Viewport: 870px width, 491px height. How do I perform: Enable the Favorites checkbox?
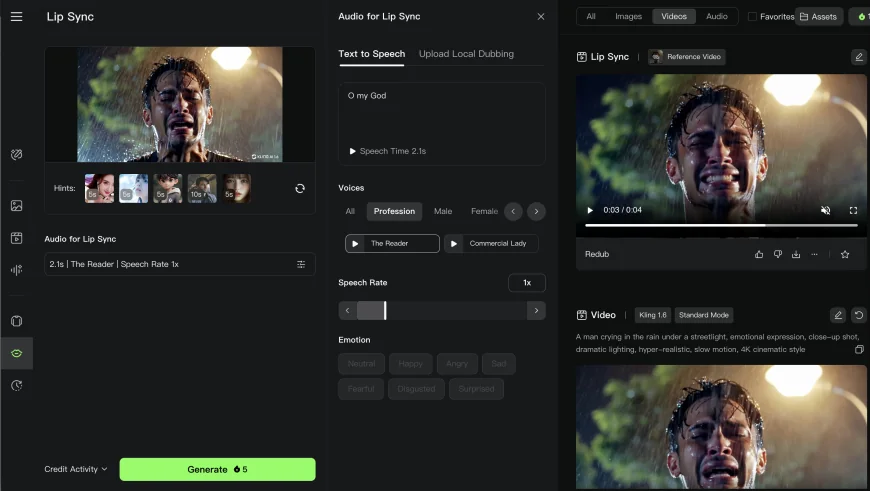pyautogui.click(x=752, y=17)
